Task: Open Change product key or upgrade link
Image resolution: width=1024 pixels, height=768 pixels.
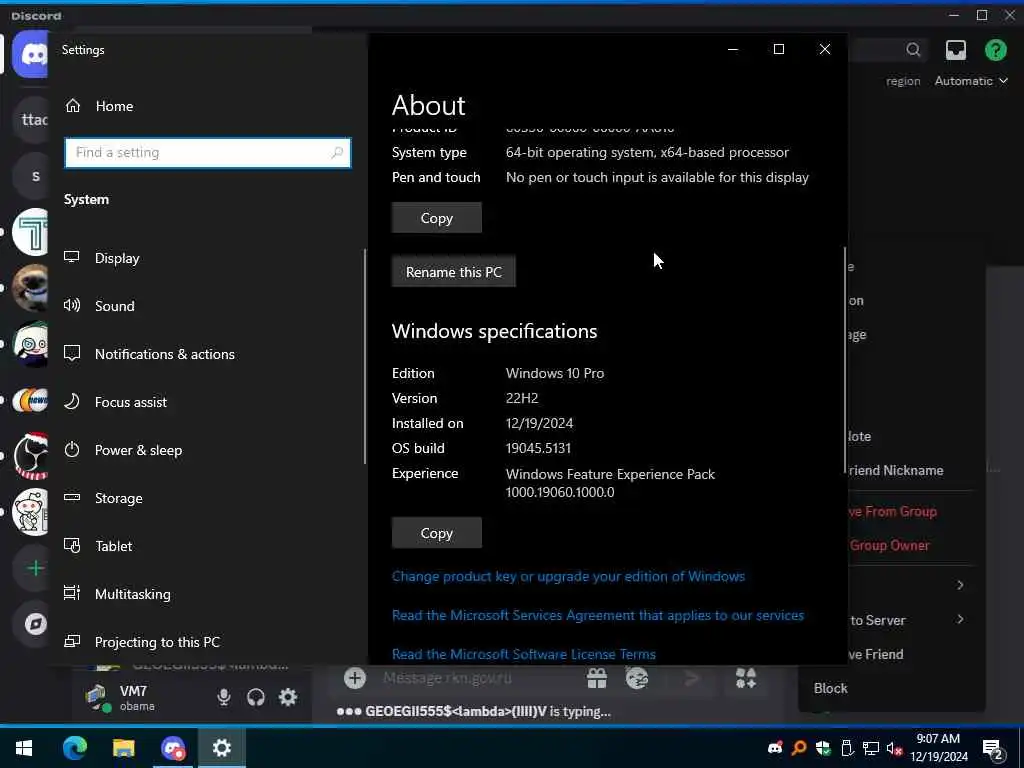Action: pos(568,577)
